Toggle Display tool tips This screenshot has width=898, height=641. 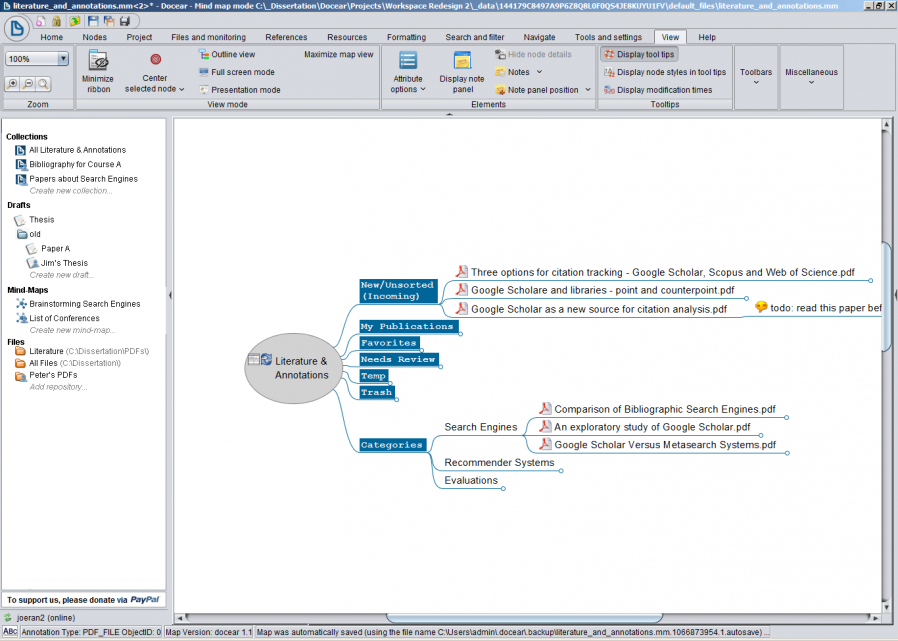coord(639,54)
